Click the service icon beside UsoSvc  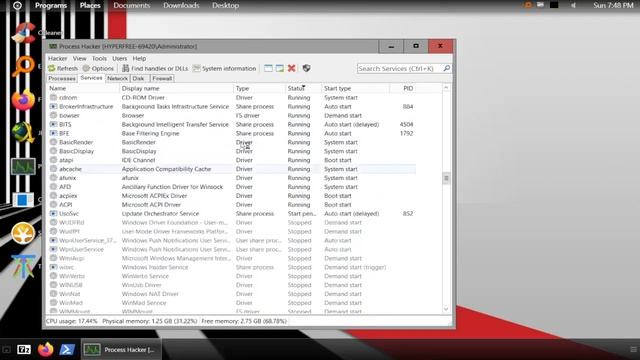point(53,213)
